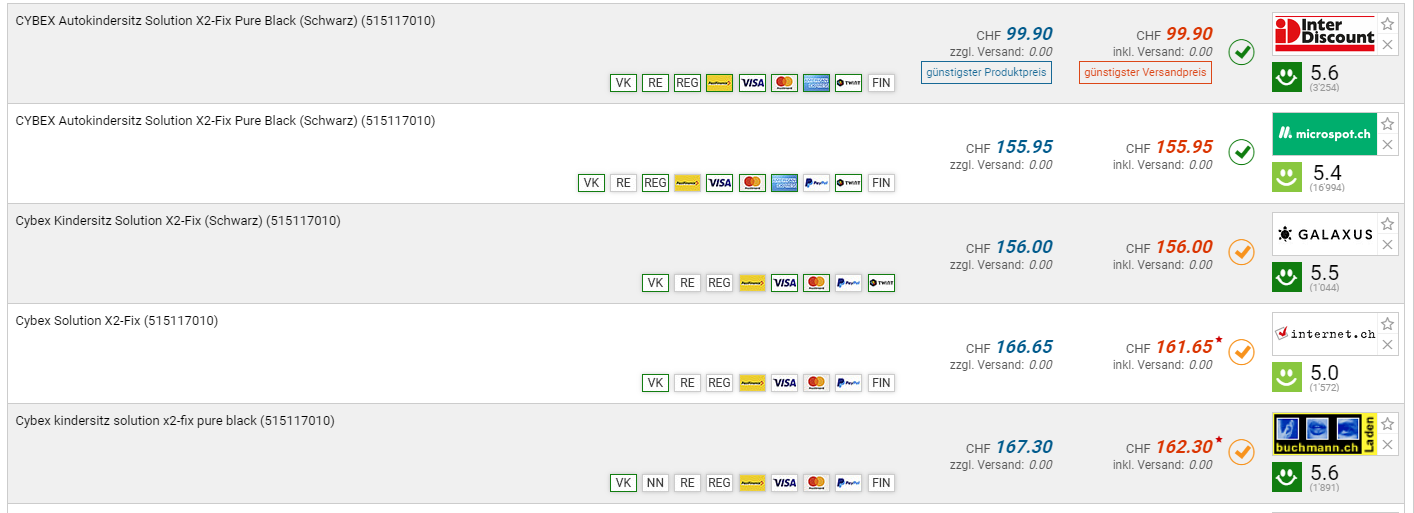Click the PayPal icon in microspot.ch row
This screenshot has width=1414, height=513.
[816, 183]
